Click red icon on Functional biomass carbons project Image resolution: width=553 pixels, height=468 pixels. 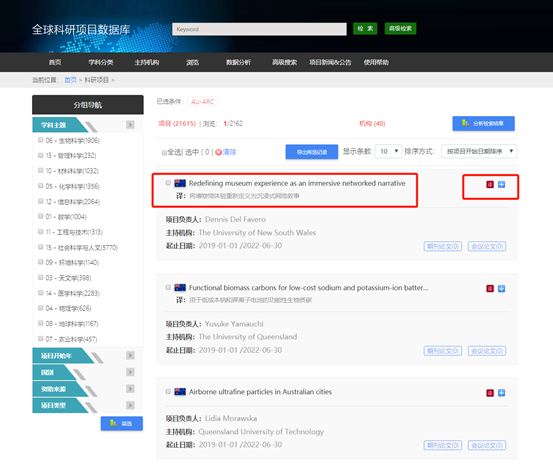point(490,289)
